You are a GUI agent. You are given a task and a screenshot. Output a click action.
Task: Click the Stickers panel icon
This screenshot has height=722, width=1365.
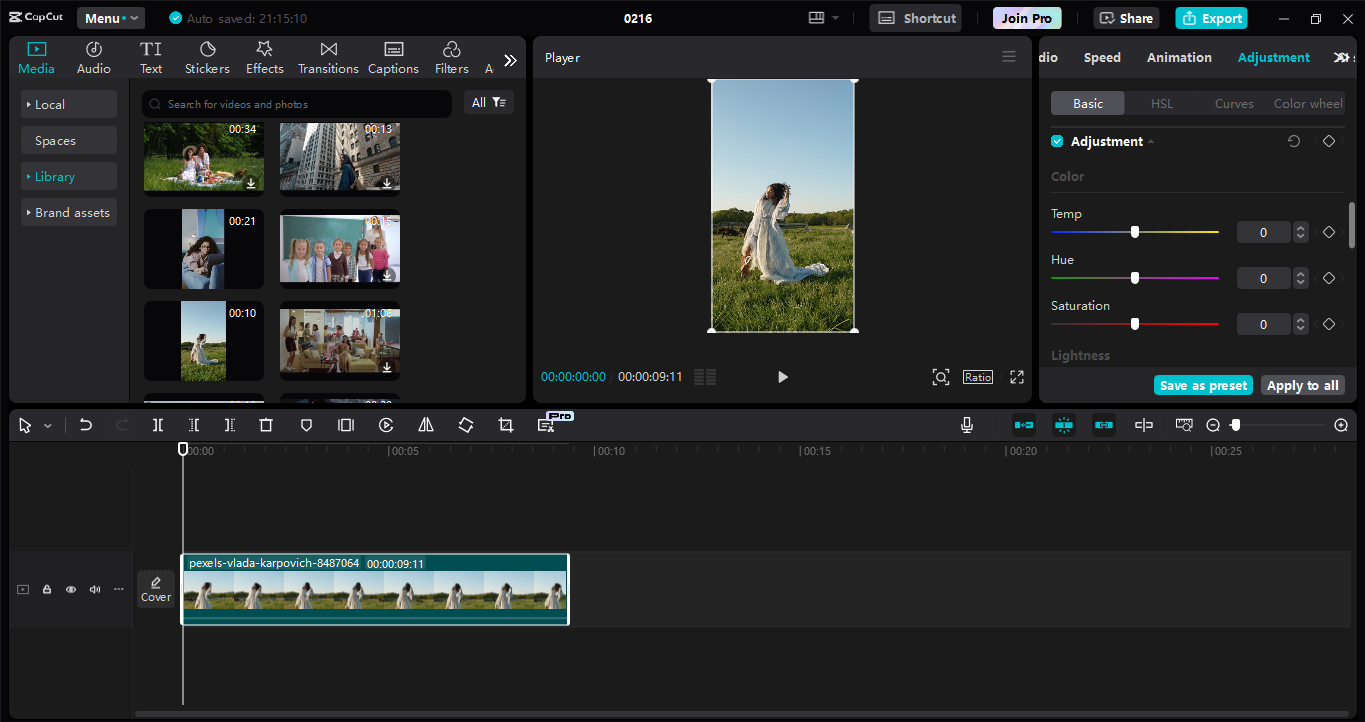pyautogui.click(x=207, y=56)
